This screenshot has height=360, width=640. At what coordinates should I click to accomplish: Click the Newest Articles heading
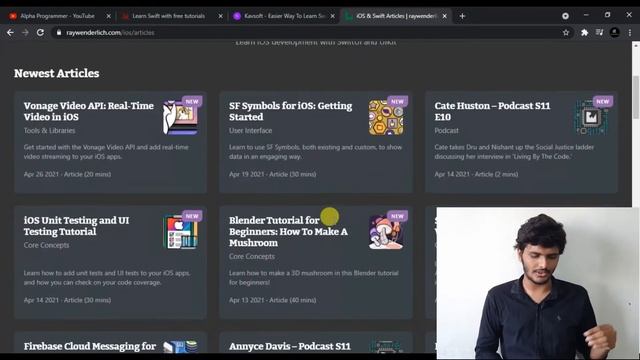click(x=57, y=73)
